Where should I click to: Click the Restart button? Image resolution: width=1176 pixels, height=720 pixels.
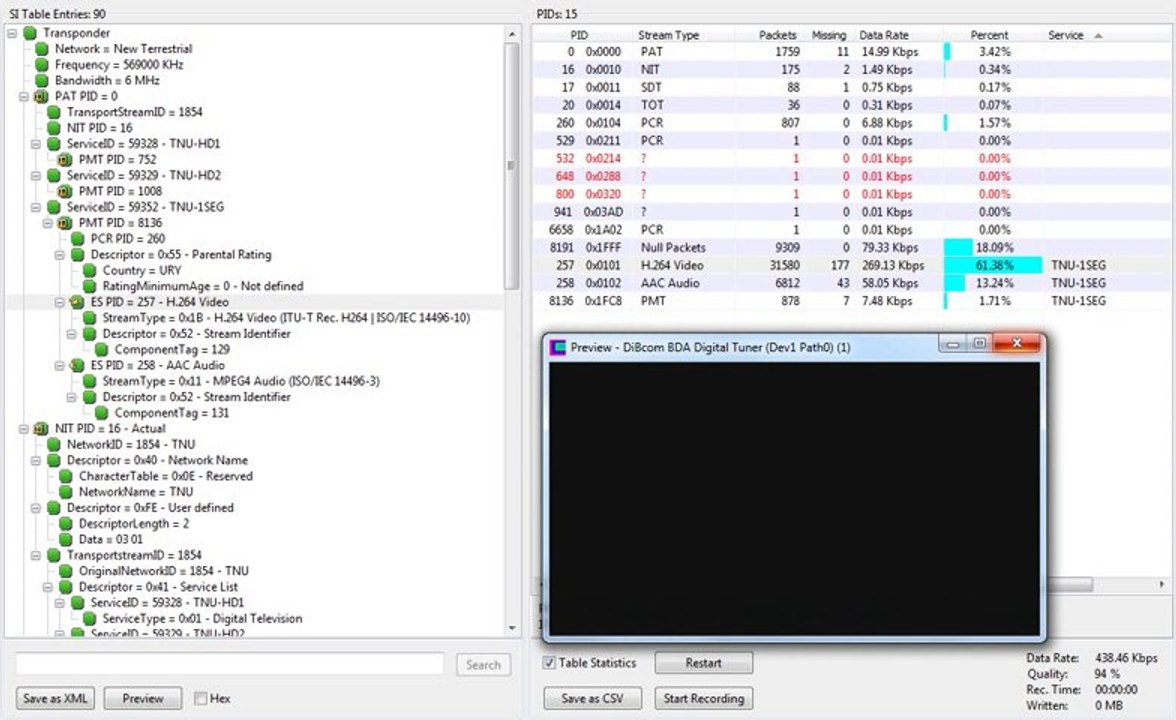704,663
